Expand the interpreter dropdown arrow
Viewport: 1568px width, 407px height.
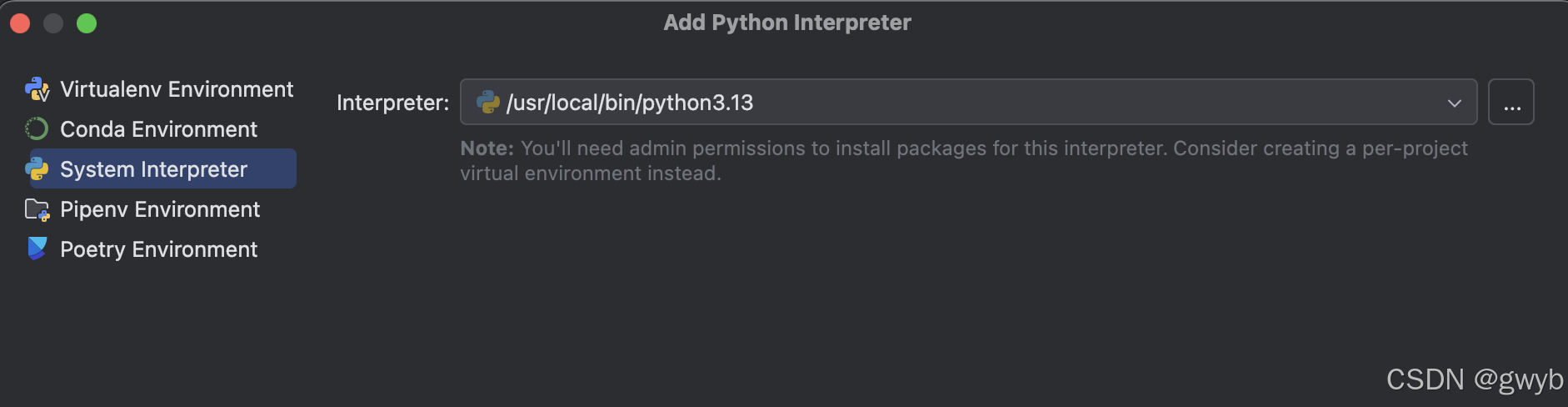pyautogui.click(x=1454, y=103)
